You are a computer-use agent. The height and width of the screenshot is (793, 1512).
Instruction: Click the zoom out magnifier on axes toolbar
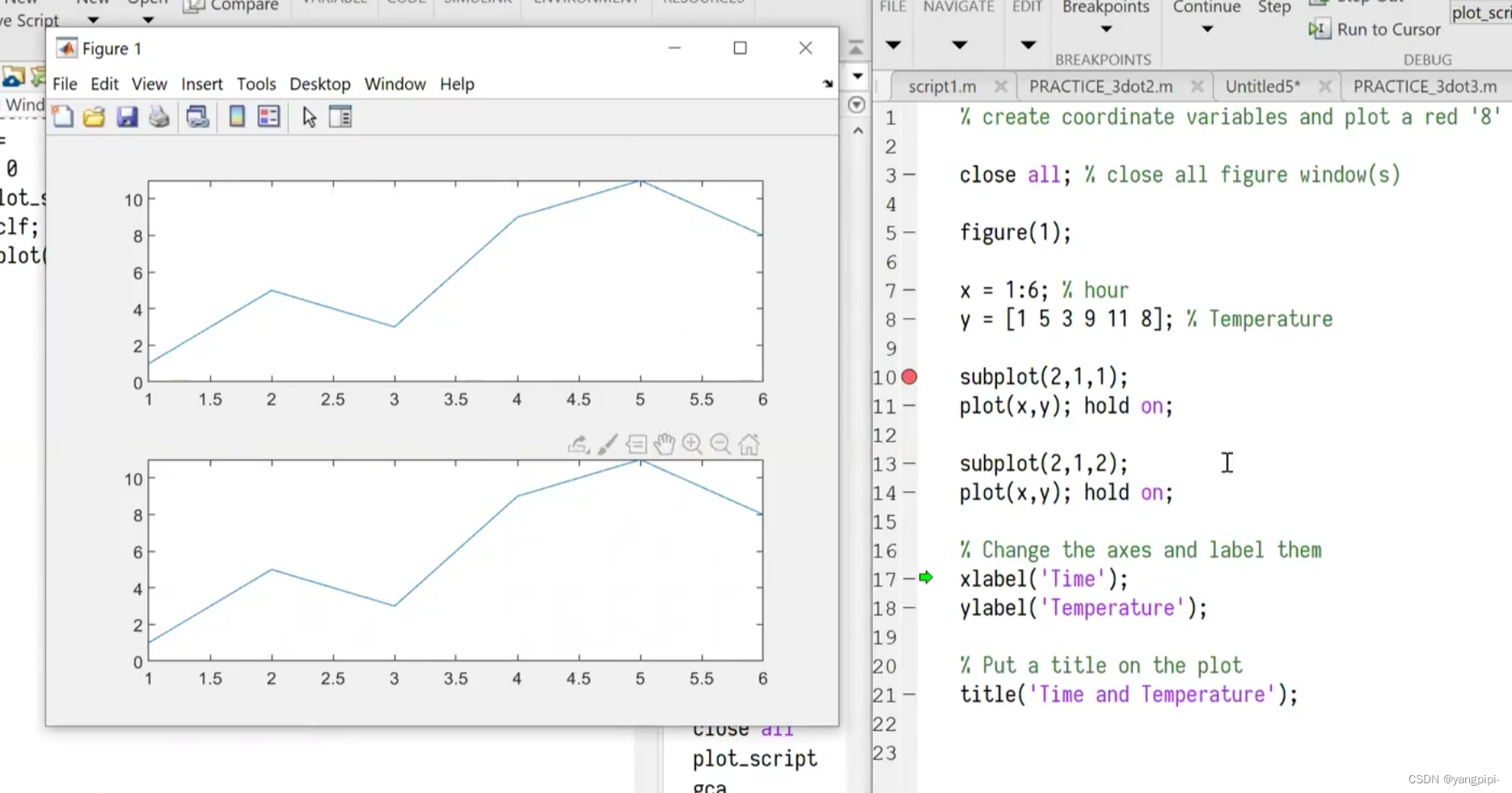pyautogui.click(x=720, y=444)
